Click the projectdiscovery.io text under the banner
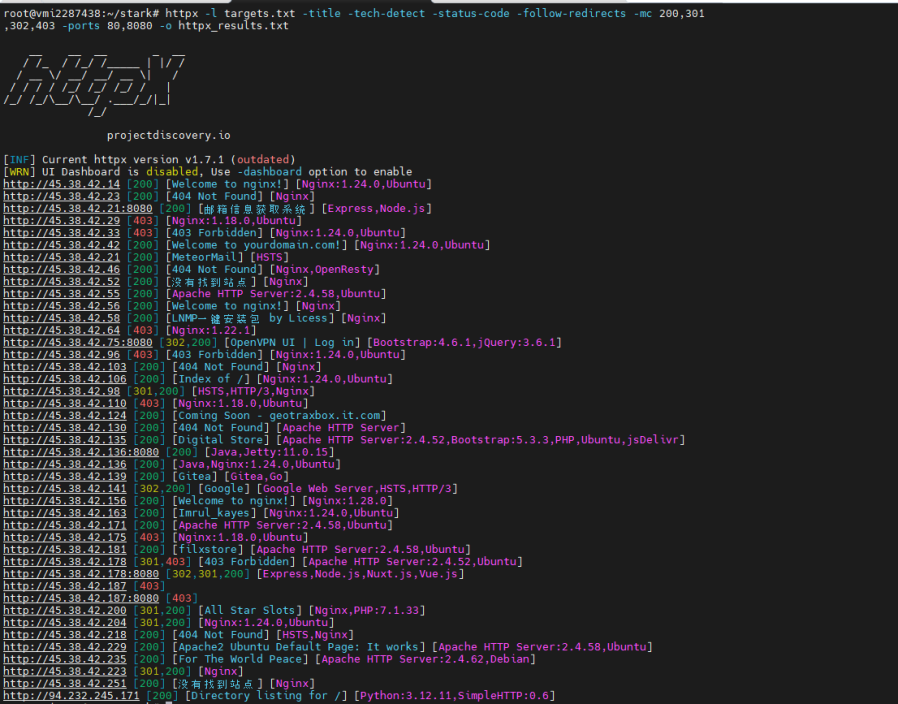 [168, 135]
